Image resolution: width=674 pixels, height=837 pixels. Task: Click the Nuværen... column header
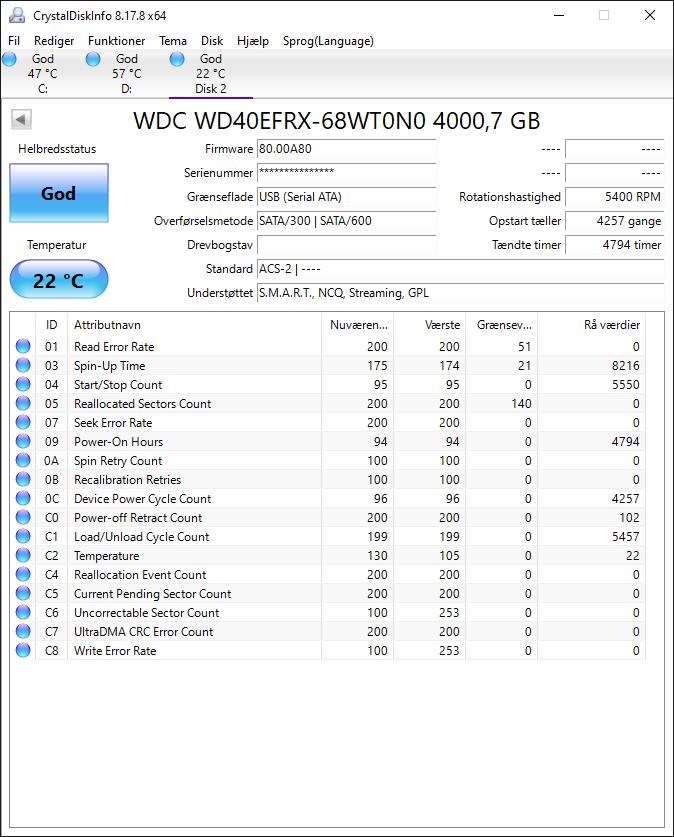358,325
